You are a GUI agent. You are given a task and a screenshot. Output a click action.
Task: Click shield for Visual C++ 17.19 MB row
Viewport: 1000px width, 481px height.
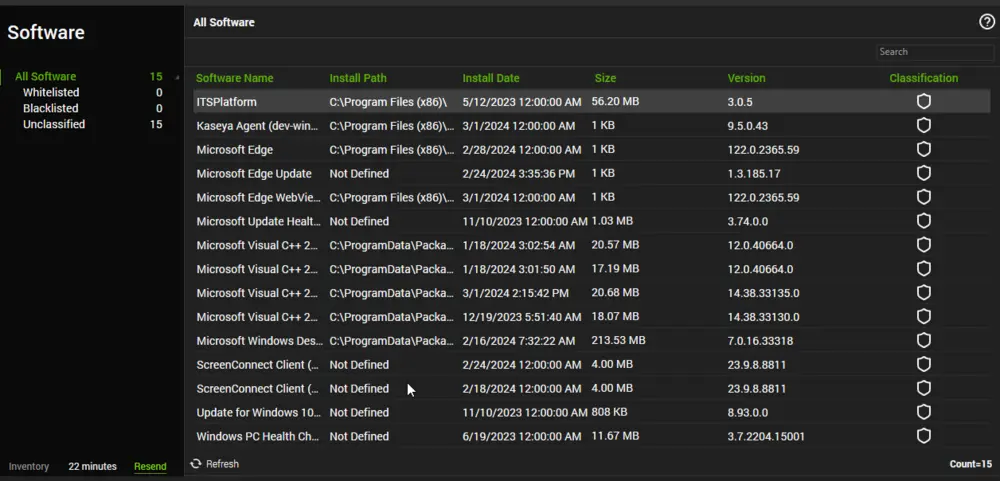(923, 269)
